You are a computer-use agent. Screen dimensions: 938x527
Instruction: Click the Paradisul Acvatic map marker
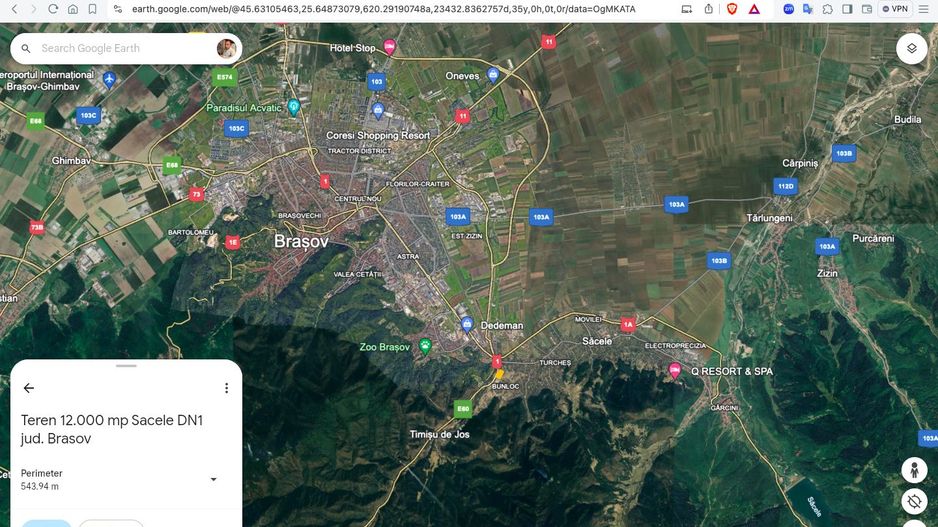point(293,106)
